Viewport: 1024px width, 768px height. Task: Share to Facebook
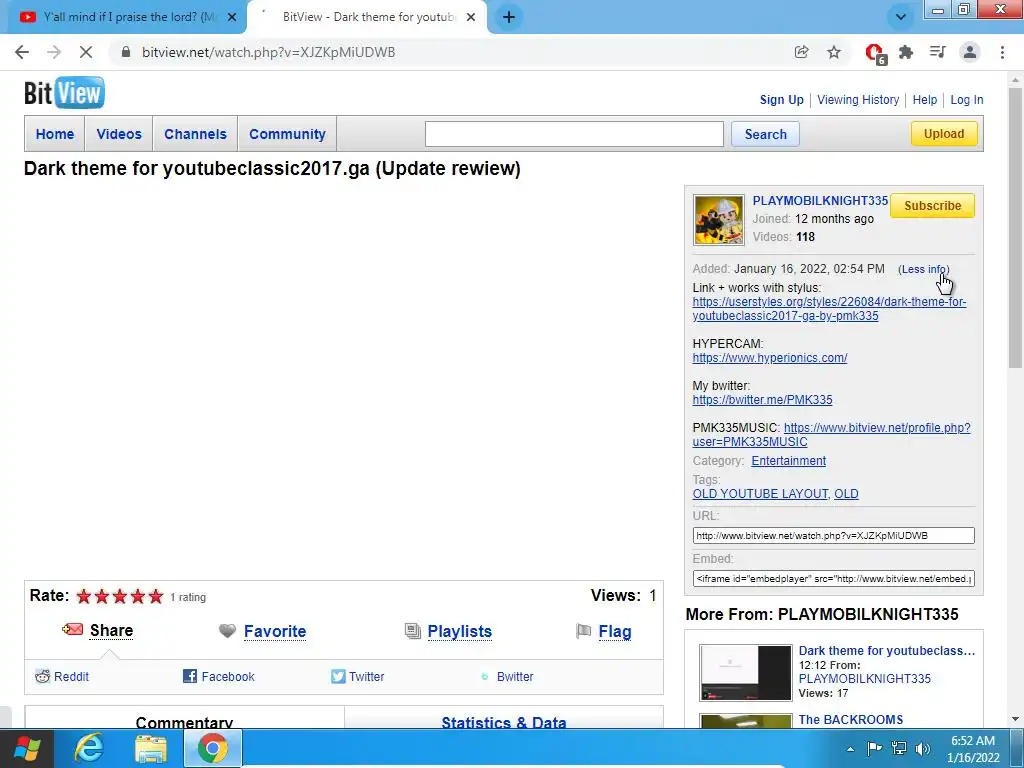tap(219, 677)
